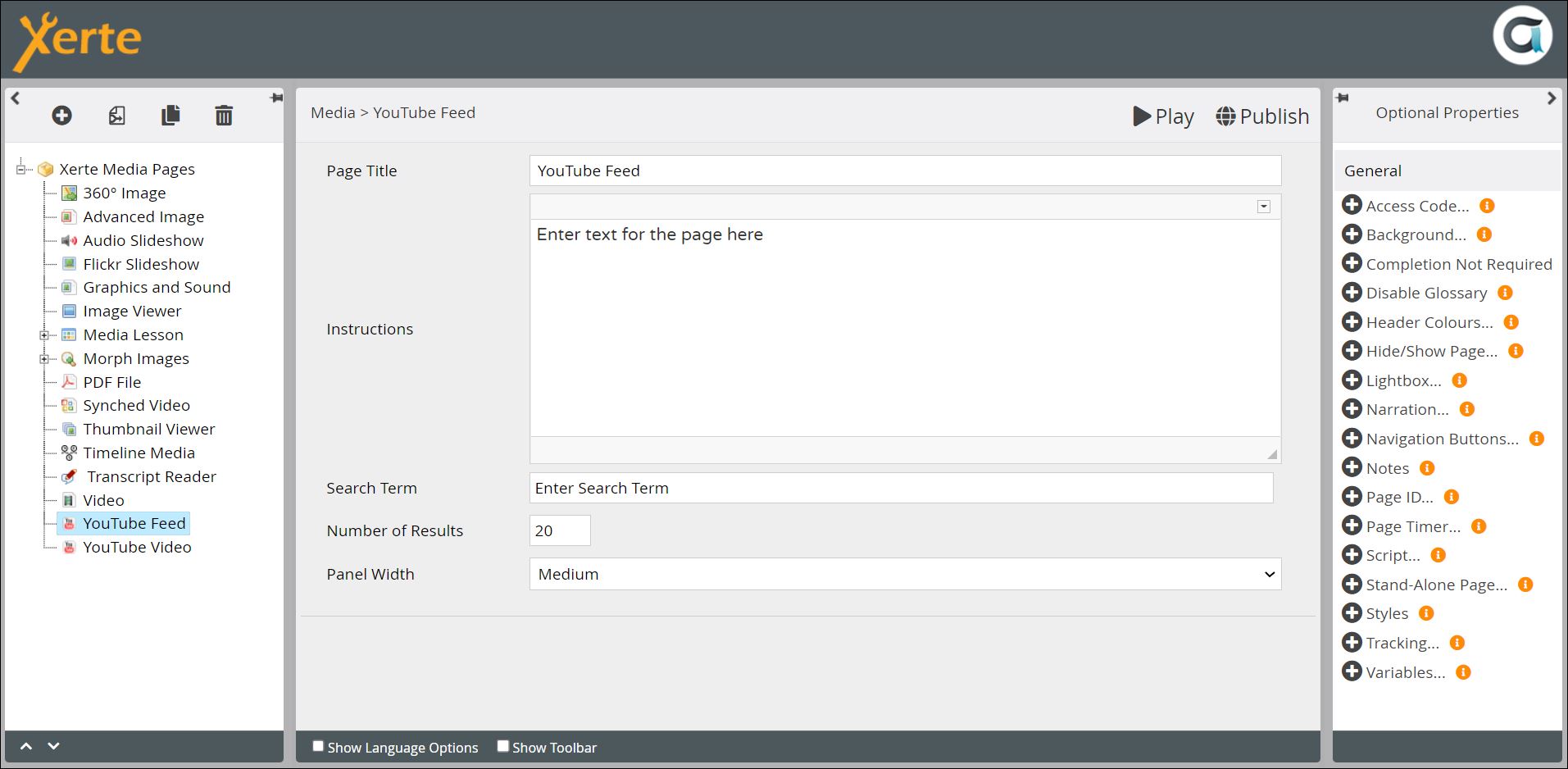Move page up with the up arrow
The height and width of the screenshot is (769, 1568).
click(26, 746)
